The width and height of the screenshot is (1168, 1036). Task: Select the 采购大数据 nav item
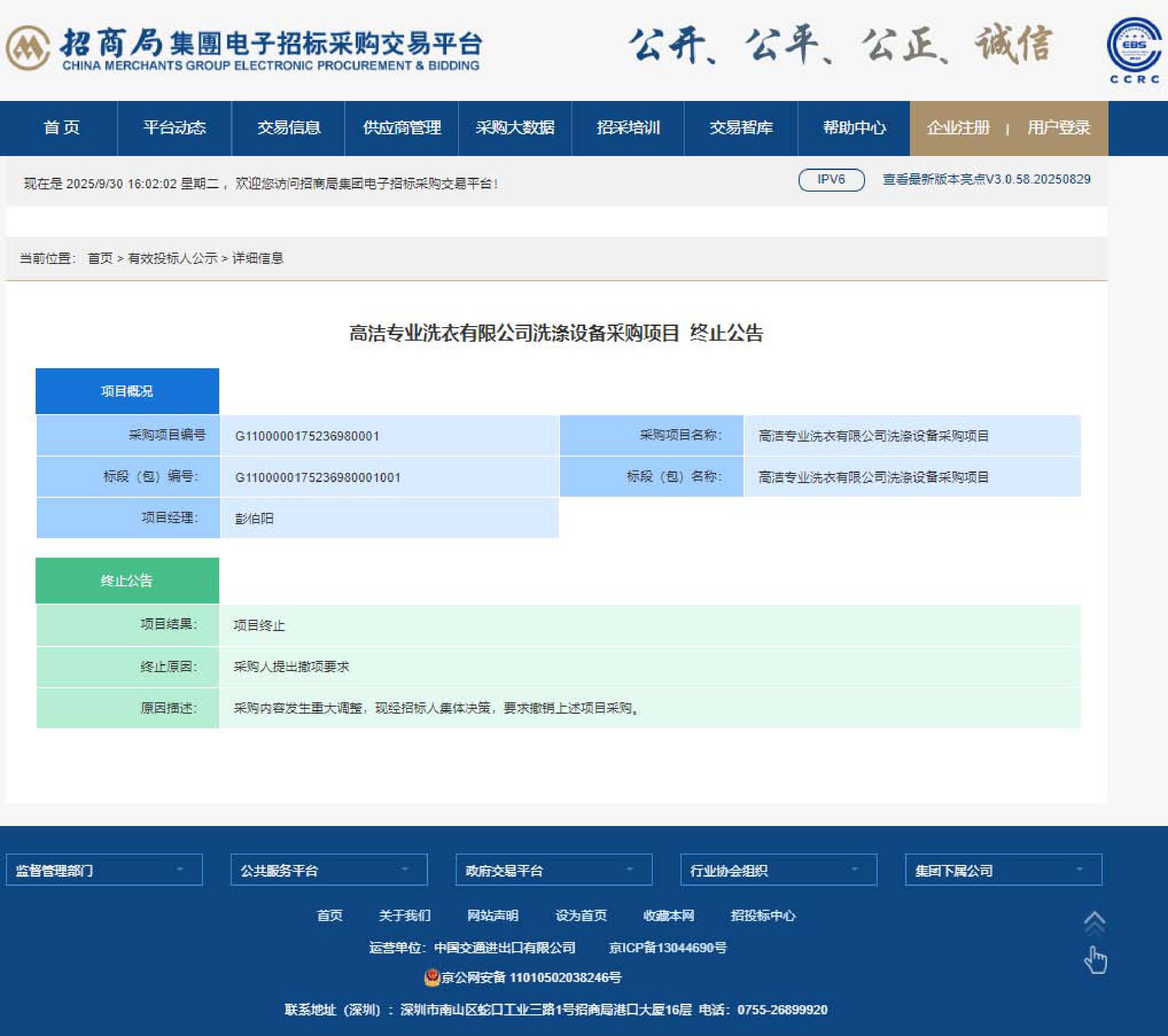[515, 128]
